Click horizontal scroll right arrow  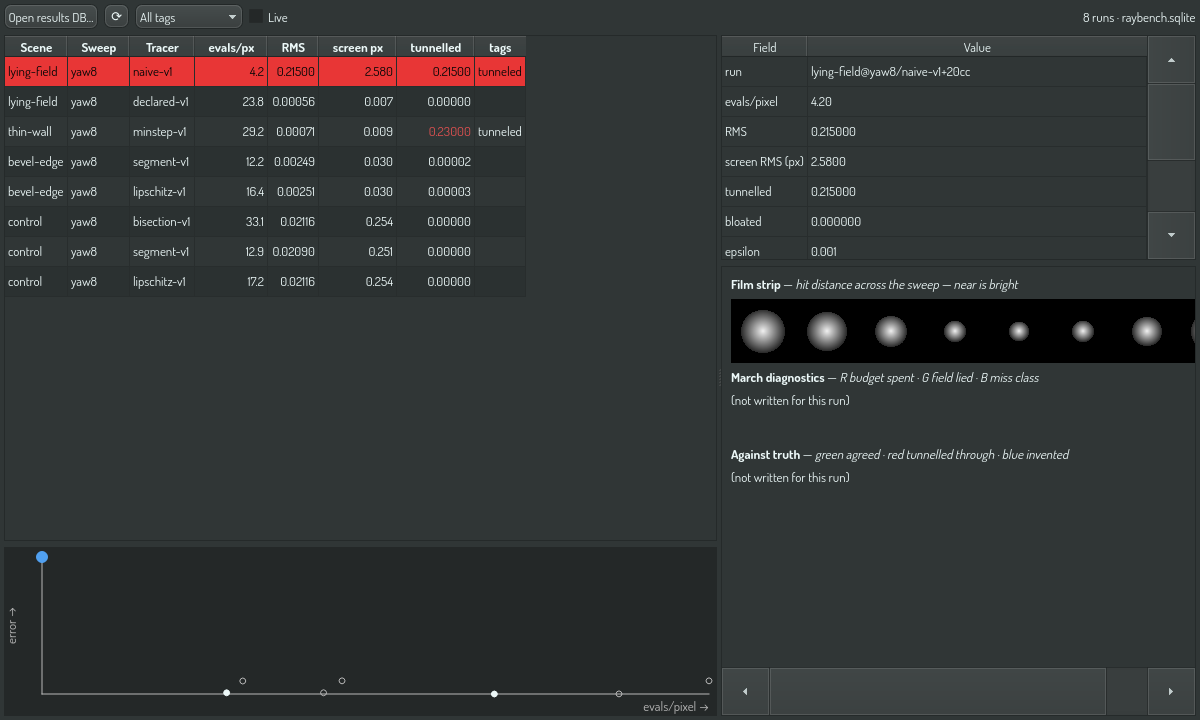tap(1171, 691)
